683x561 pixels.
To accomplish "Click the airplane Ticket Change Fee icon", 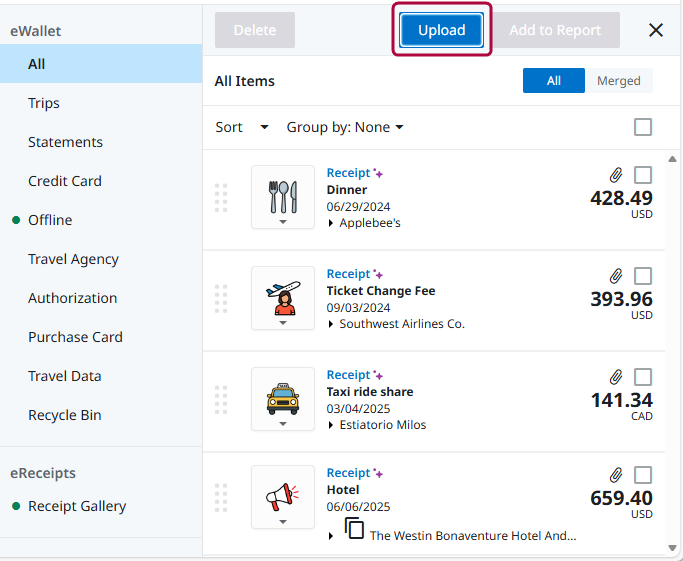I will coord(283,293).
